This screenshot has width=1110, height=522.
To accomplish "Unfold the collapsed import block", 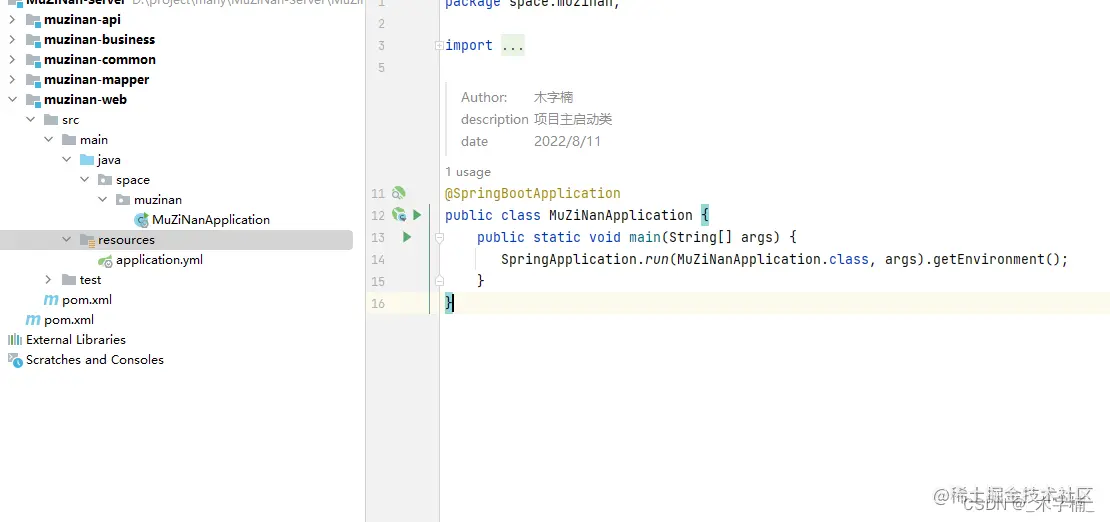I will point(440,45).
